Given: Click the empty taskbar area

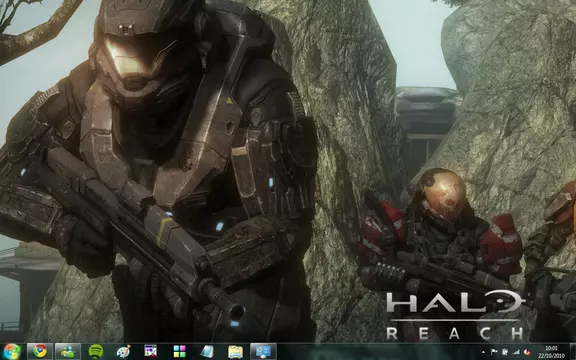Looking at the screenshot, I should (x=378, y=352).
